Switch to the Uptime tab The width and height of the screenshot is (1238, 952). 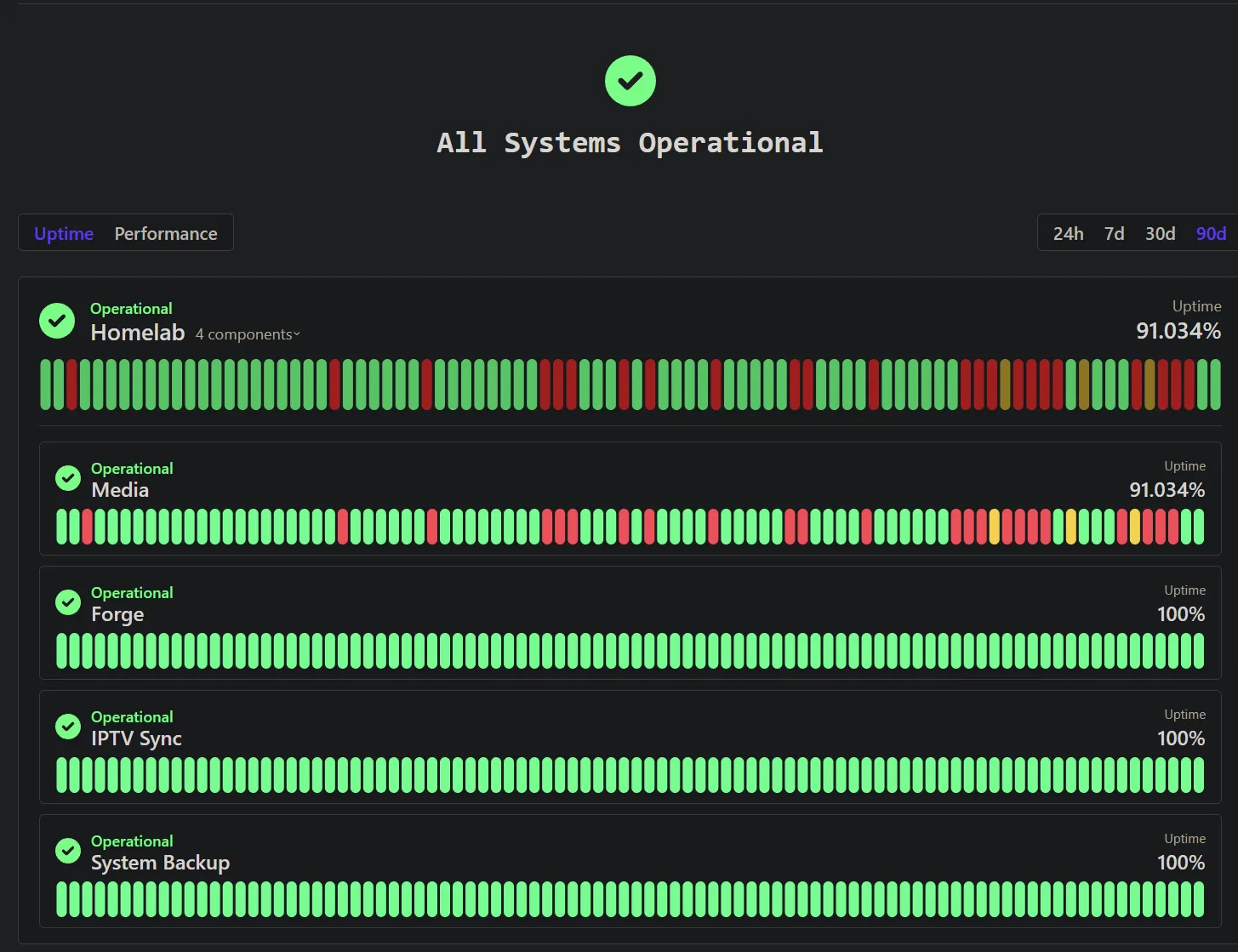pos(64,233)
